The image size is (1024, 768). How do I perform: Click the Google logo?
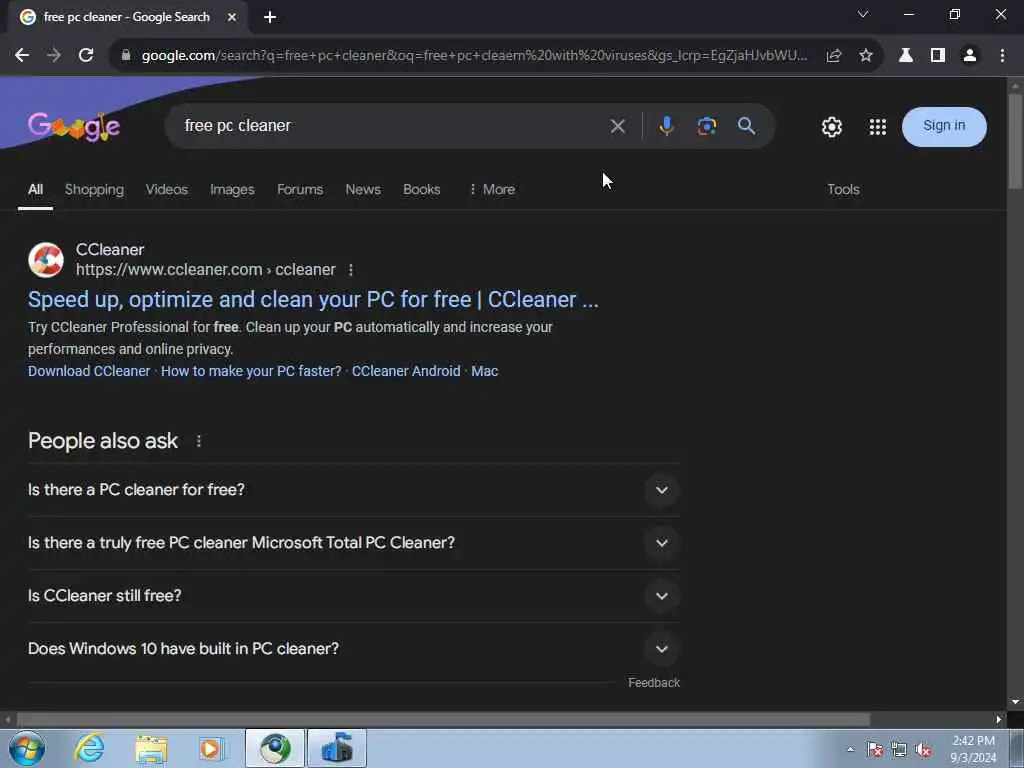(x=74, y=127)
